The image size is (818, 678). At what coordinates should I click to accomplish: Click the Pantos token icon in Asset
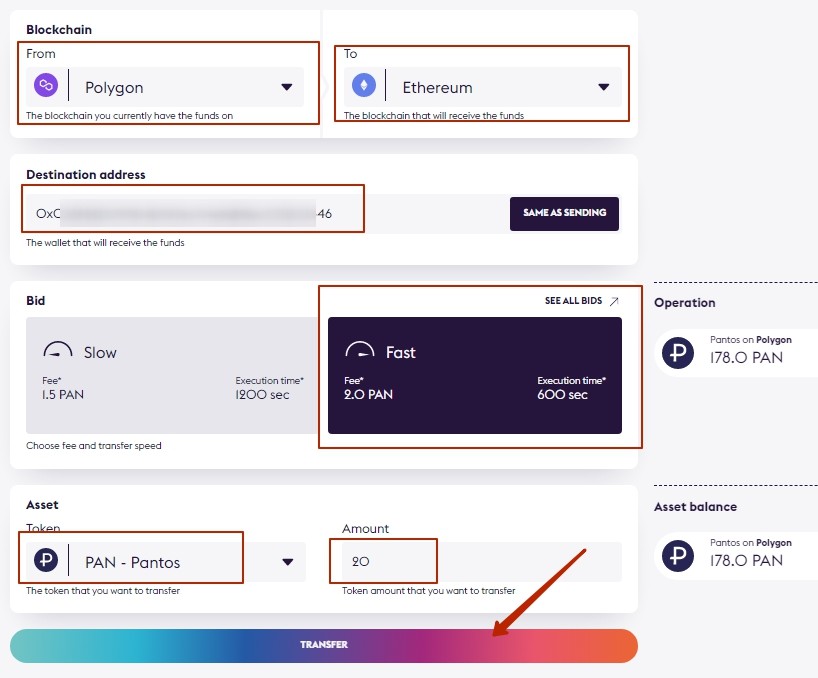(x=46, y=560)
